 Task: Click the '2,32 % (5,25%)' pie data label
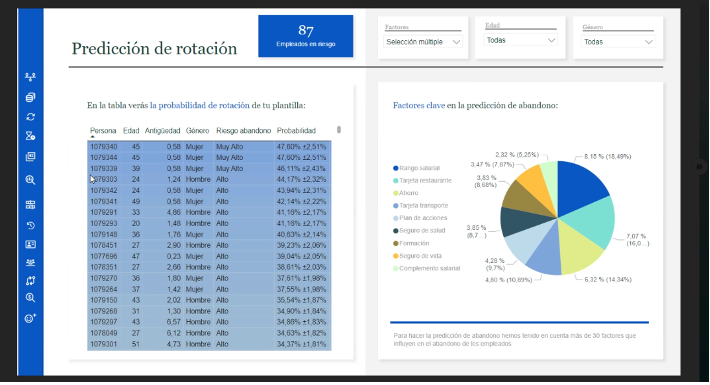[x=517, y=155]
